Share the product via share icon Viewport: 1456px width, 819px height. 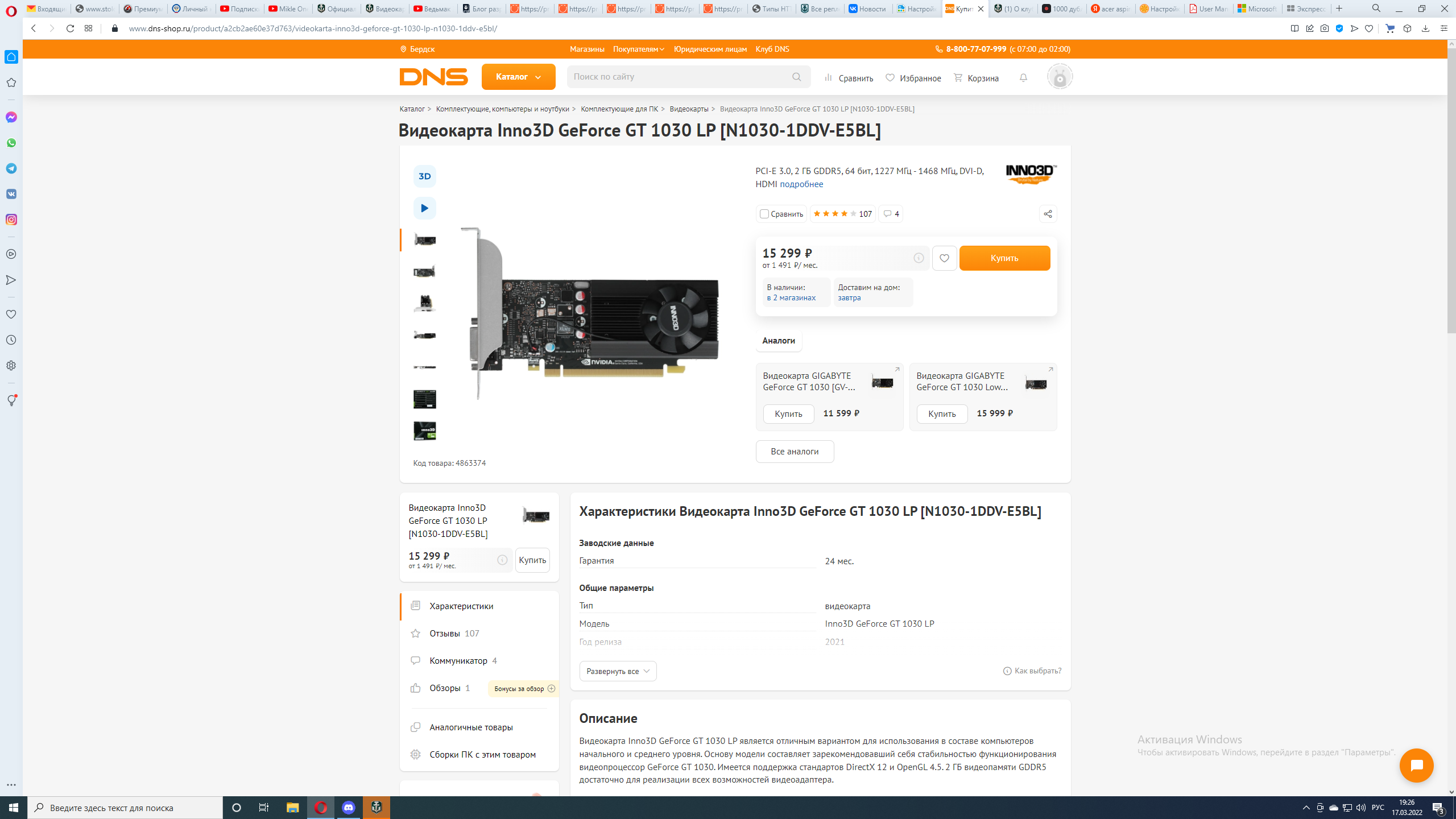[x=1048, y=214]
